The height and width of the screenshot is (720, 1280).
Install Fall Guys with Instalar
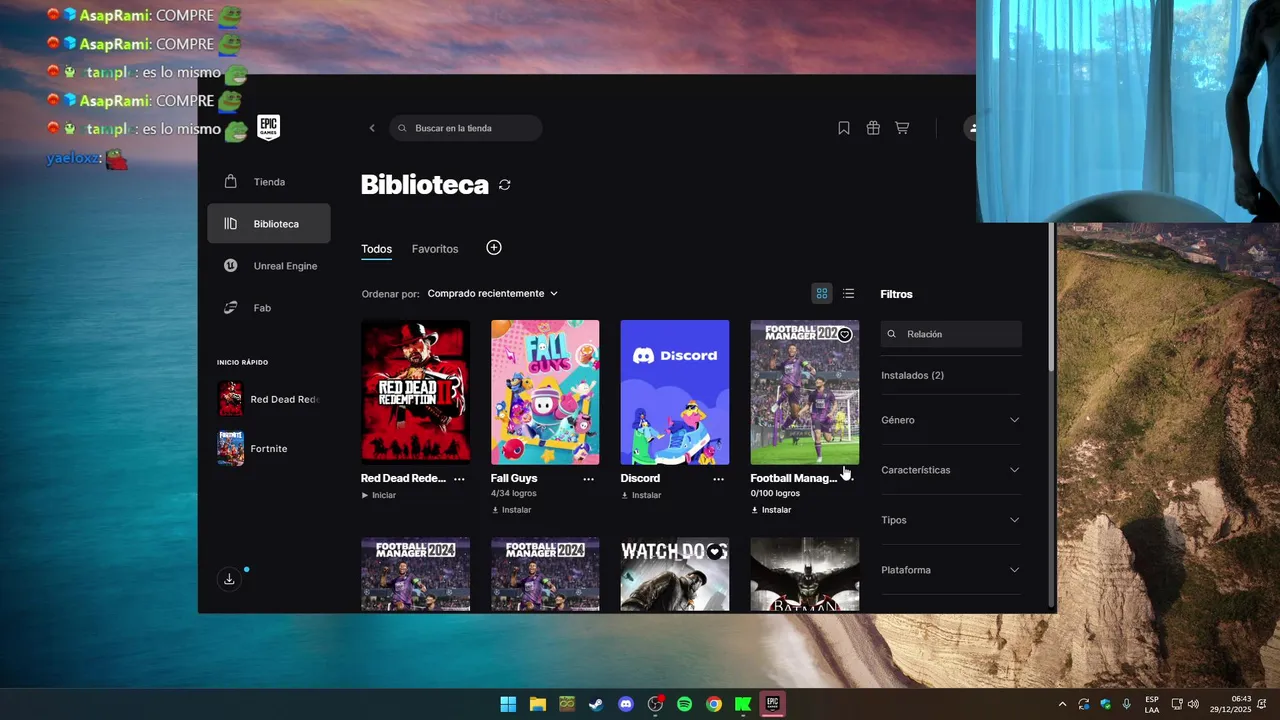tap(511, 510)
